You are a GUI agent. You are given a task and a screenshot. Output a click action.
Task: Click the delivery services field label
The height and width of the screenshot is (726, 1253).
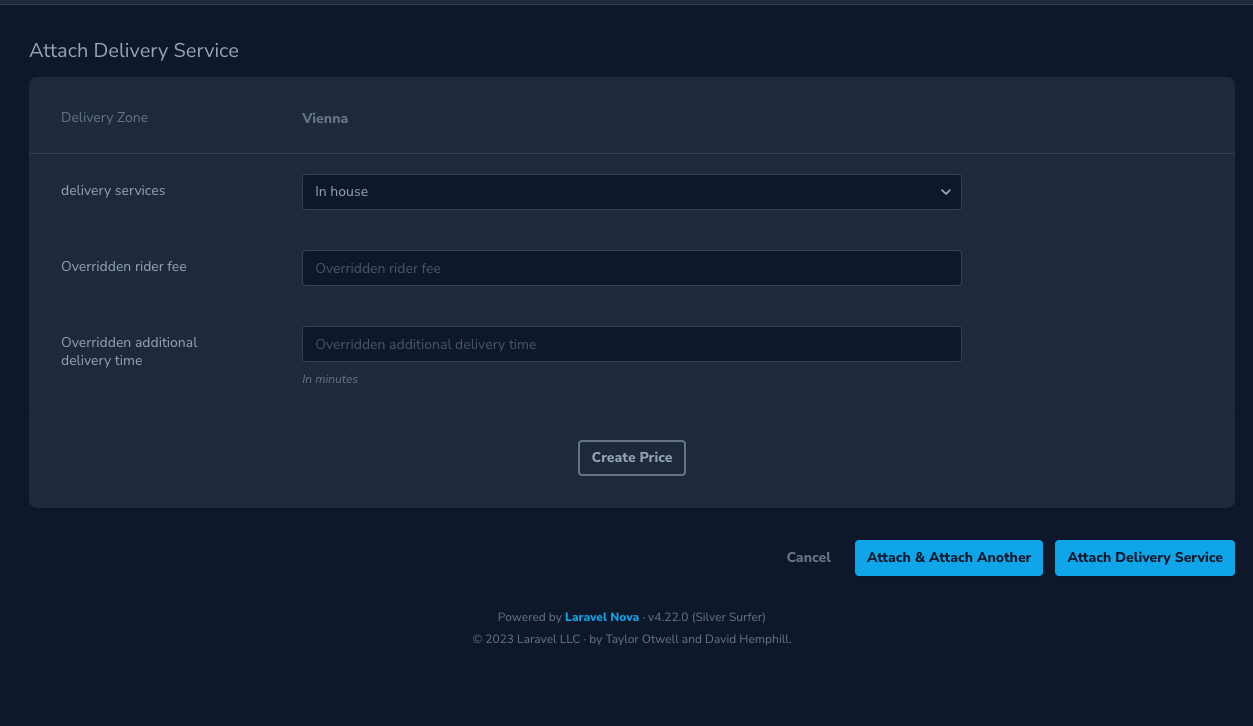pos(113,190)
